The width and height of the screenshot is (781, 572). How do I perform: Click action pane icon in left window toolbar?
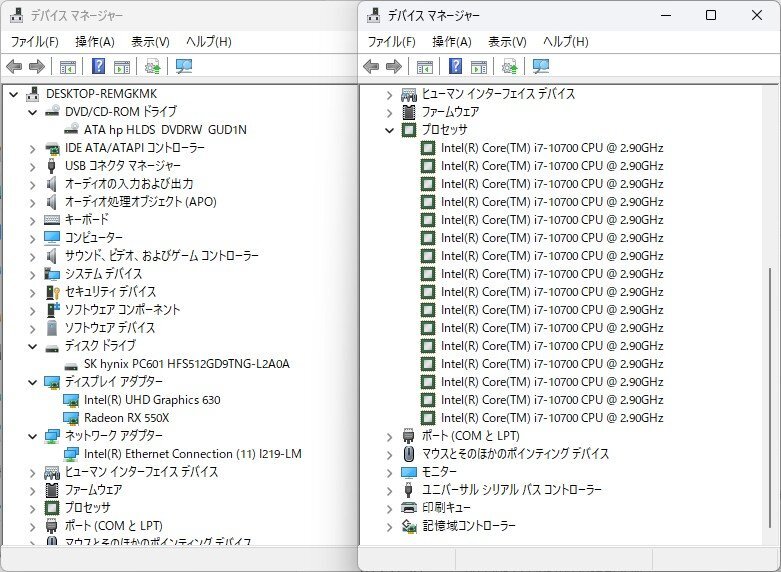pos(122,67)
